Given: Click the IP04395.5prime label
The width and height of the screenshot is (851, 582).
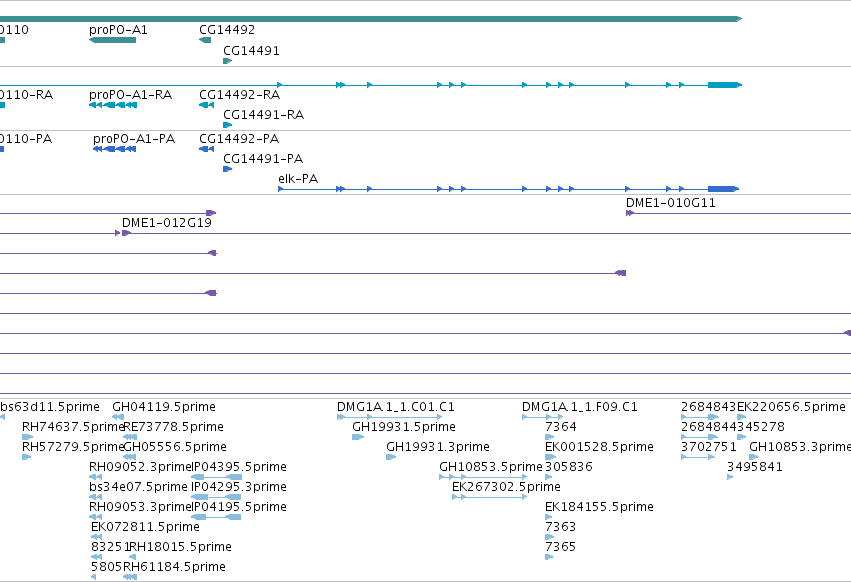Looking at the screenshot, I should pyautogui.click(x=239, y=467).
